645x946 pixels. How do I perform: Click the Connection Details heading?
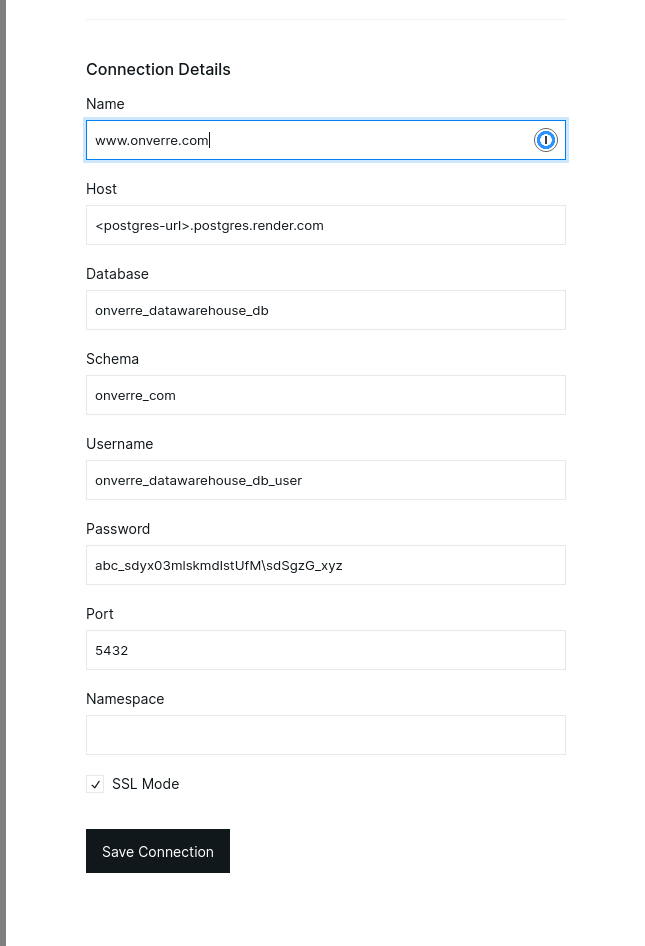[158, 69]
